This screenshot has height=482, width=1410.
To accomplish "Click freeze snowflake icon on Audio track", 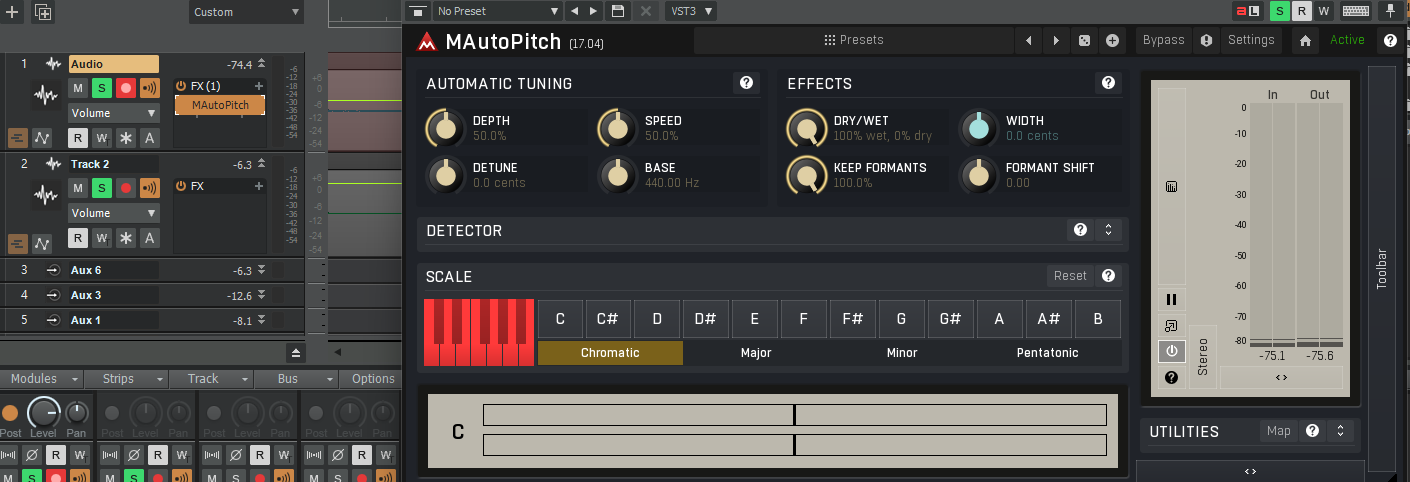I will [x=126, y=138].
